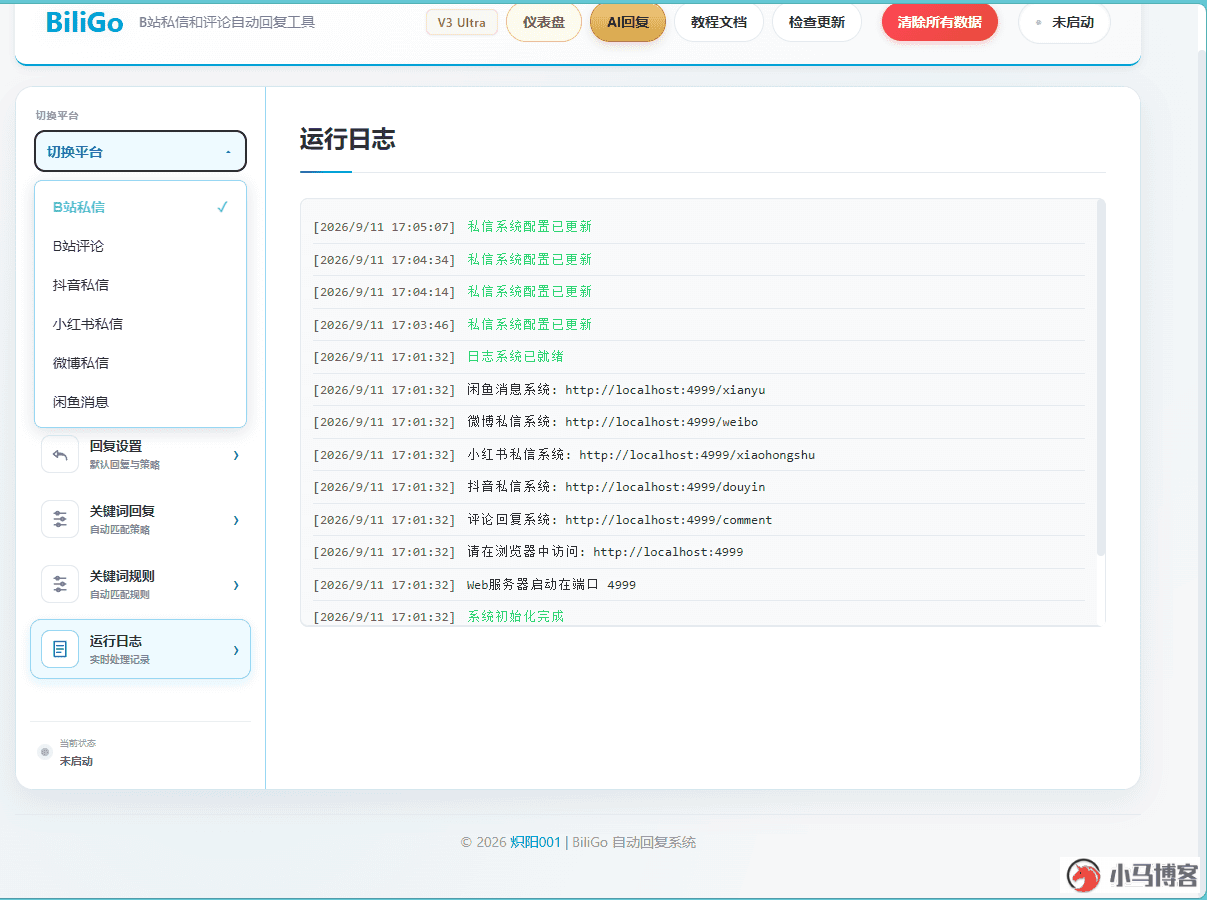
Task: Select B站评论 from the platform list
Action: [x=140, y=246]
